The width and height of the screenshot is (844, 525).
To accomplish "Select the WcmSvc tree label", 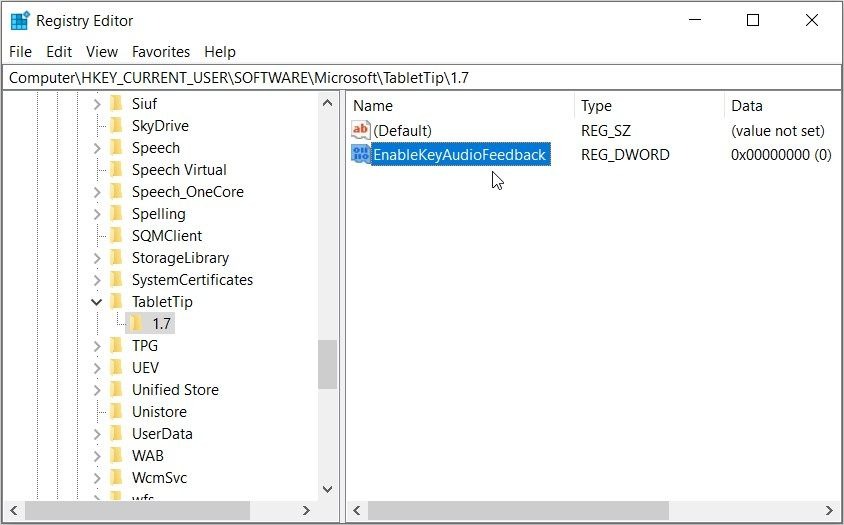I will click(x=159, y=478).
